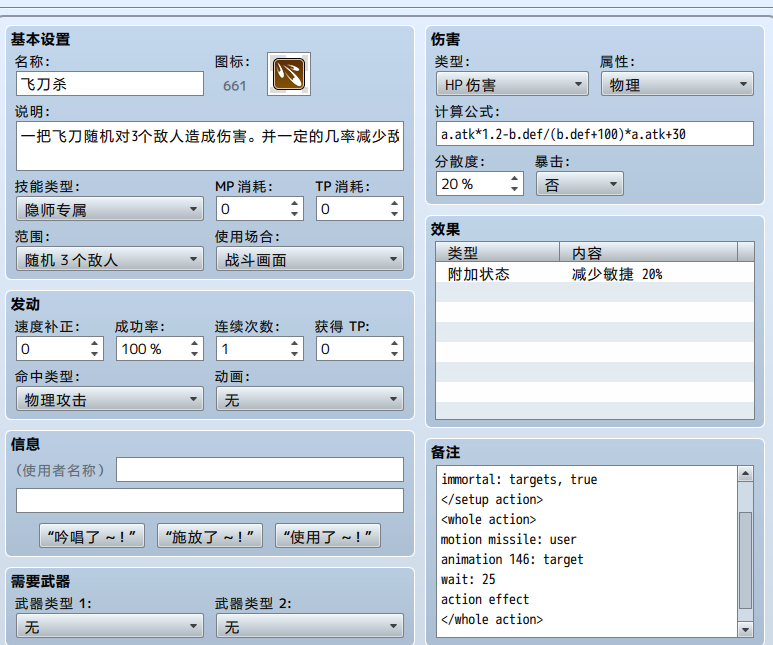Image resolution: width=773 pixels, height=645 pixels.
Task: Click the "motion missile: user" note line
Action: click(x=508, y=539)
